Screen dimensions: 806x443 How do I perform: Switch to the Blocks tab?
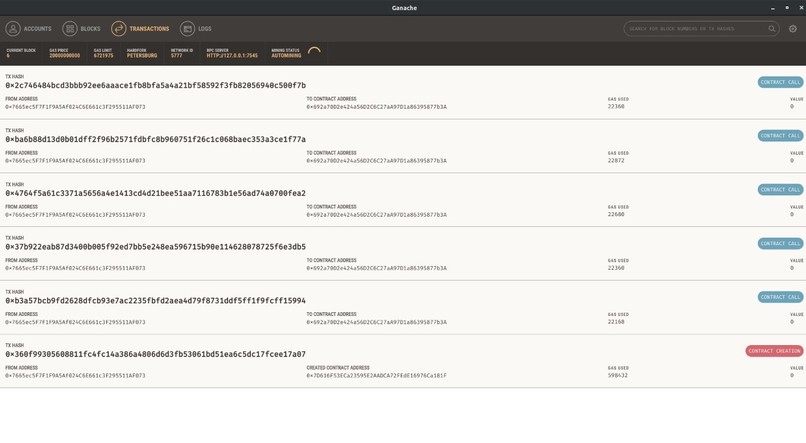tap(81, 29)
